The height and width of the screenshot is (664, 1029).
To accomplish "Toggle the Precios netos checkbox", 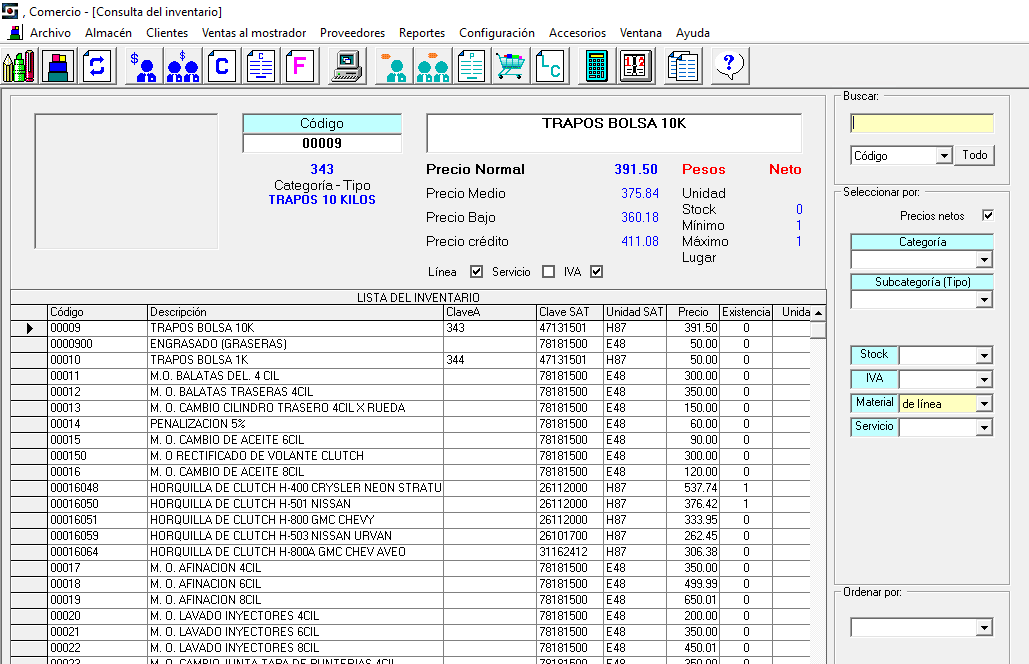I will click(x=988, y=216).
